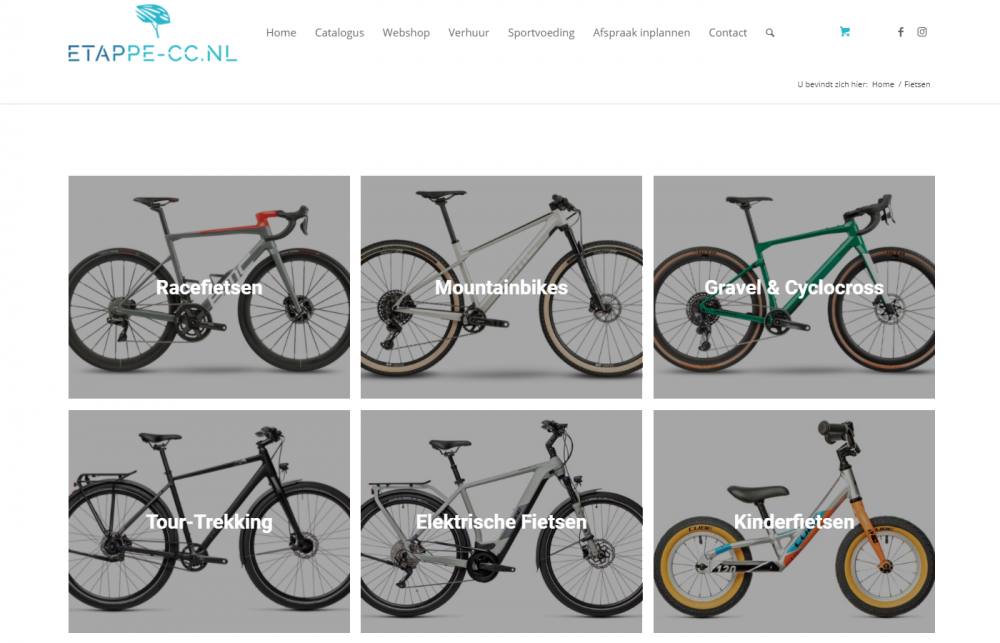
Task: Click Afspraak inplannen in the navigation
Action: pyautogui.click(x=642, y=33)
